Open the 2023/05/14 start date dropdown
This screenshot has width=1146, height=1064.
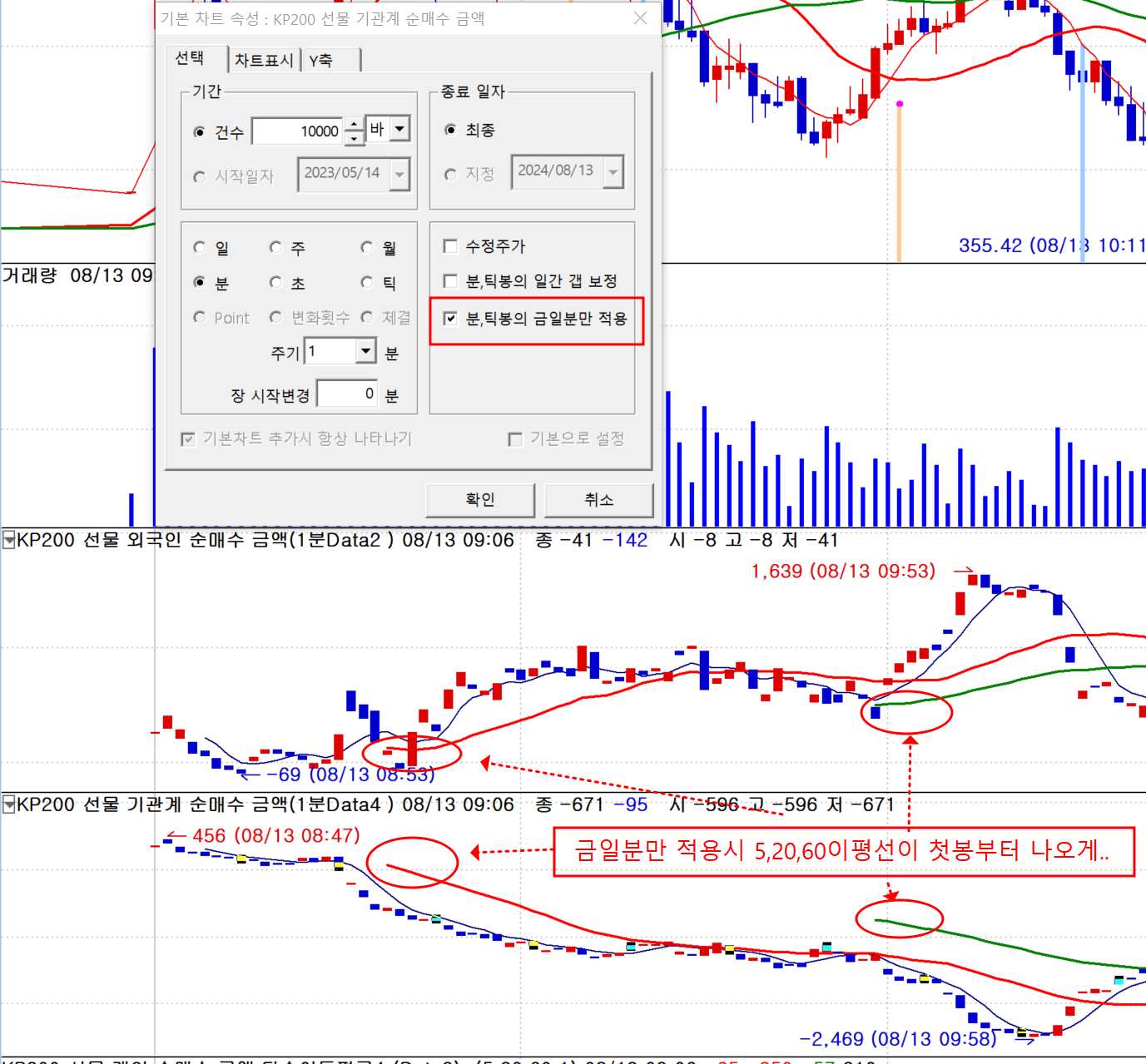coord(399,175)
